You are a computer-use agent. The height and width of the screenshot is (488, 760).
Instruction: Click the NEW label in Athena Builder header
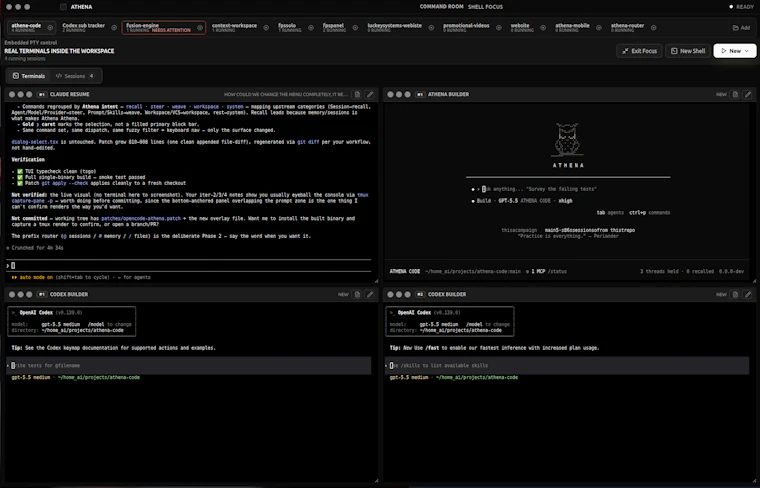point(721,94)
